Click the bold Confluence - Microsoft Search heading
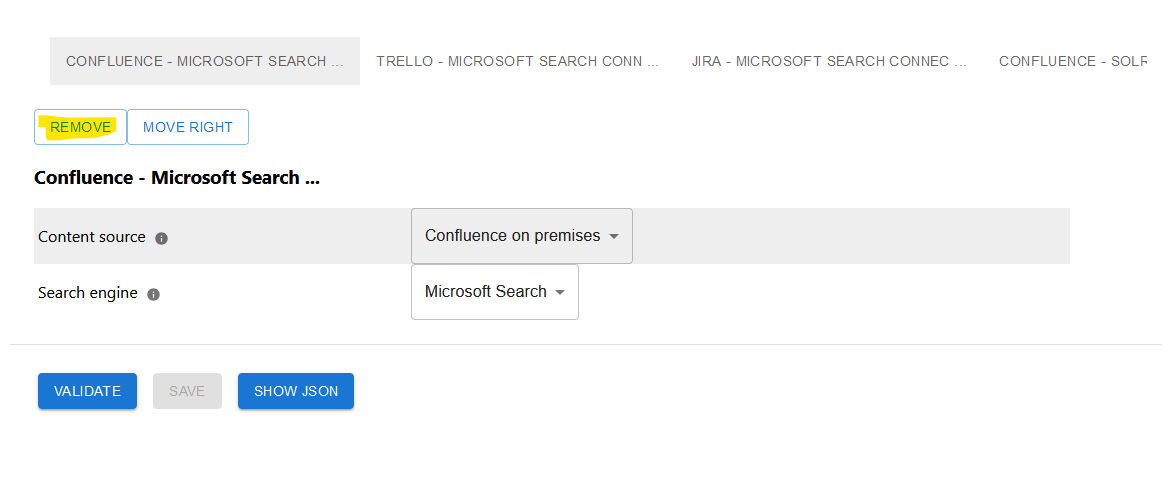 pyautogui.click(x=176, y=178)
